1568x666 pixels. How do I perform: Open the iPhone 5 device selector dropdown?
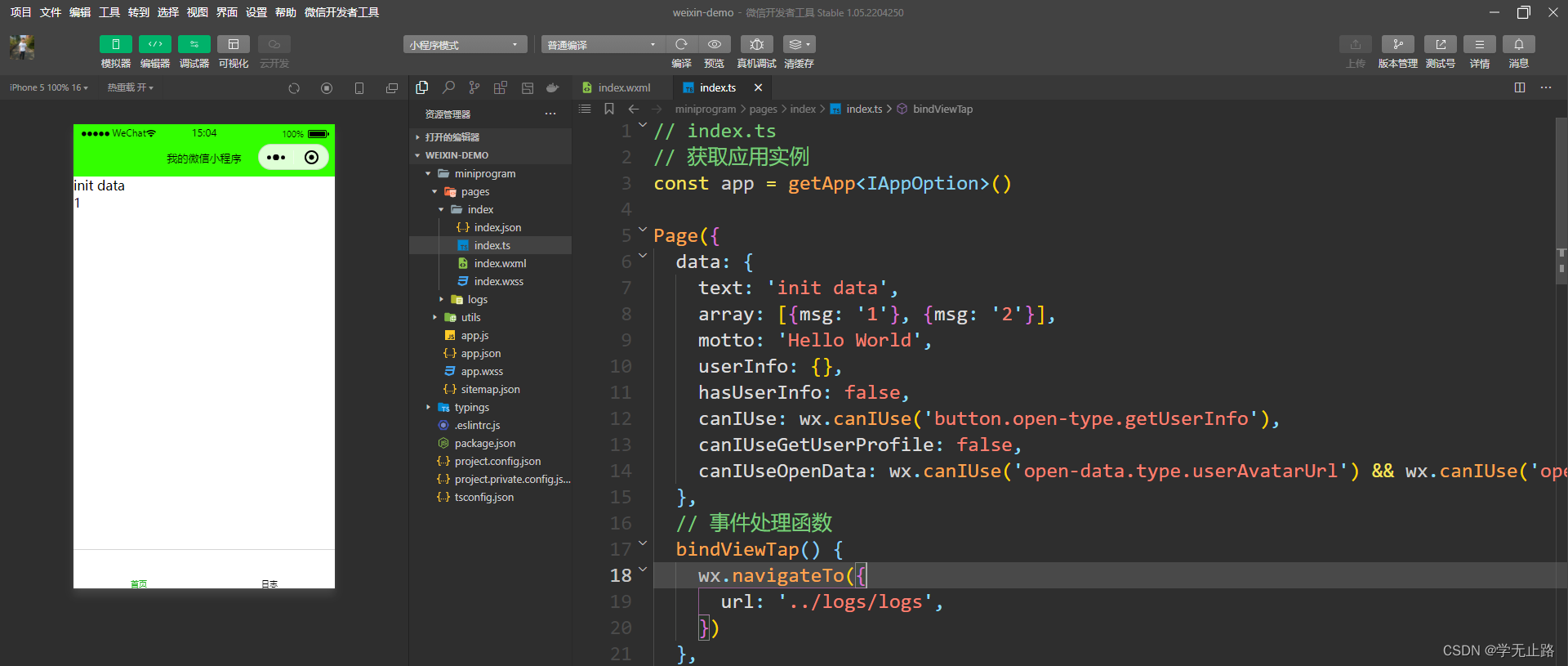pyautogui.click(x=49, y=87)
